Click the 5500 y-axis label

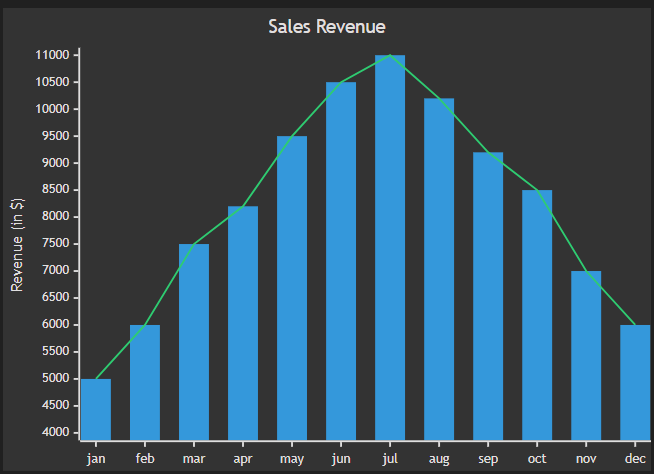point(55,351)
